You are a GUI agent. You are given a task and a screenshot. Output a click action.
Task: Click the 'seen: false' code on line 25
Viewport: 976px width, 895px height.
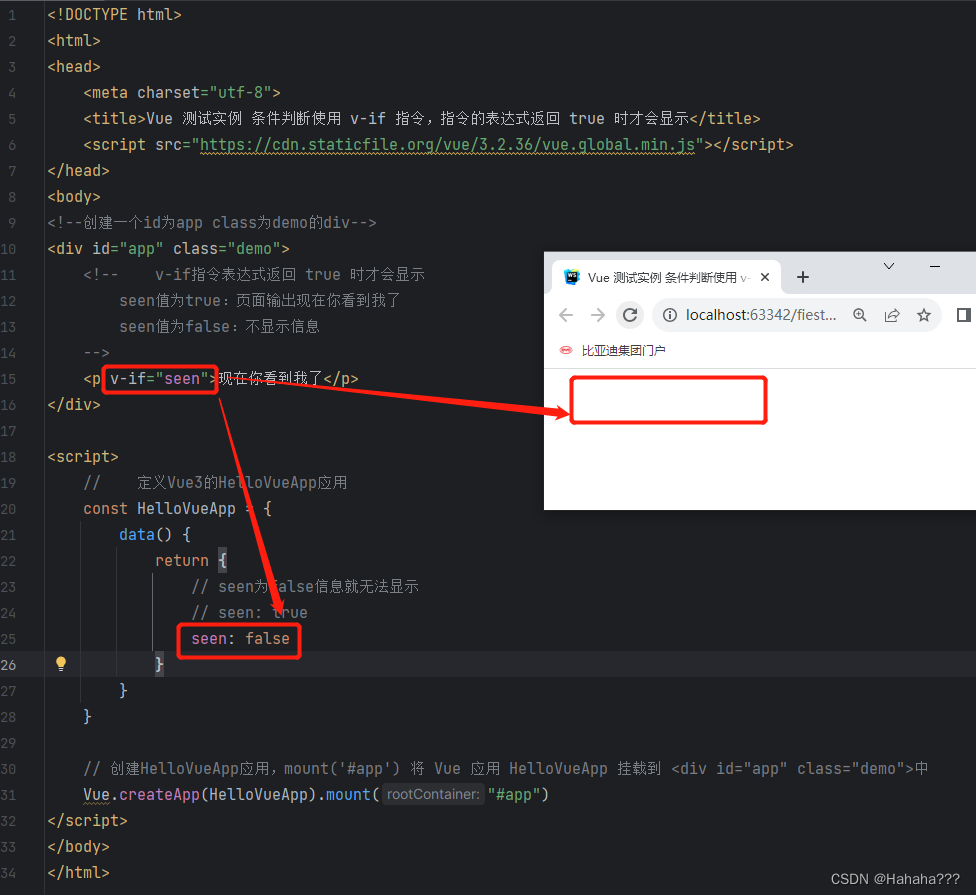point(240,639)
